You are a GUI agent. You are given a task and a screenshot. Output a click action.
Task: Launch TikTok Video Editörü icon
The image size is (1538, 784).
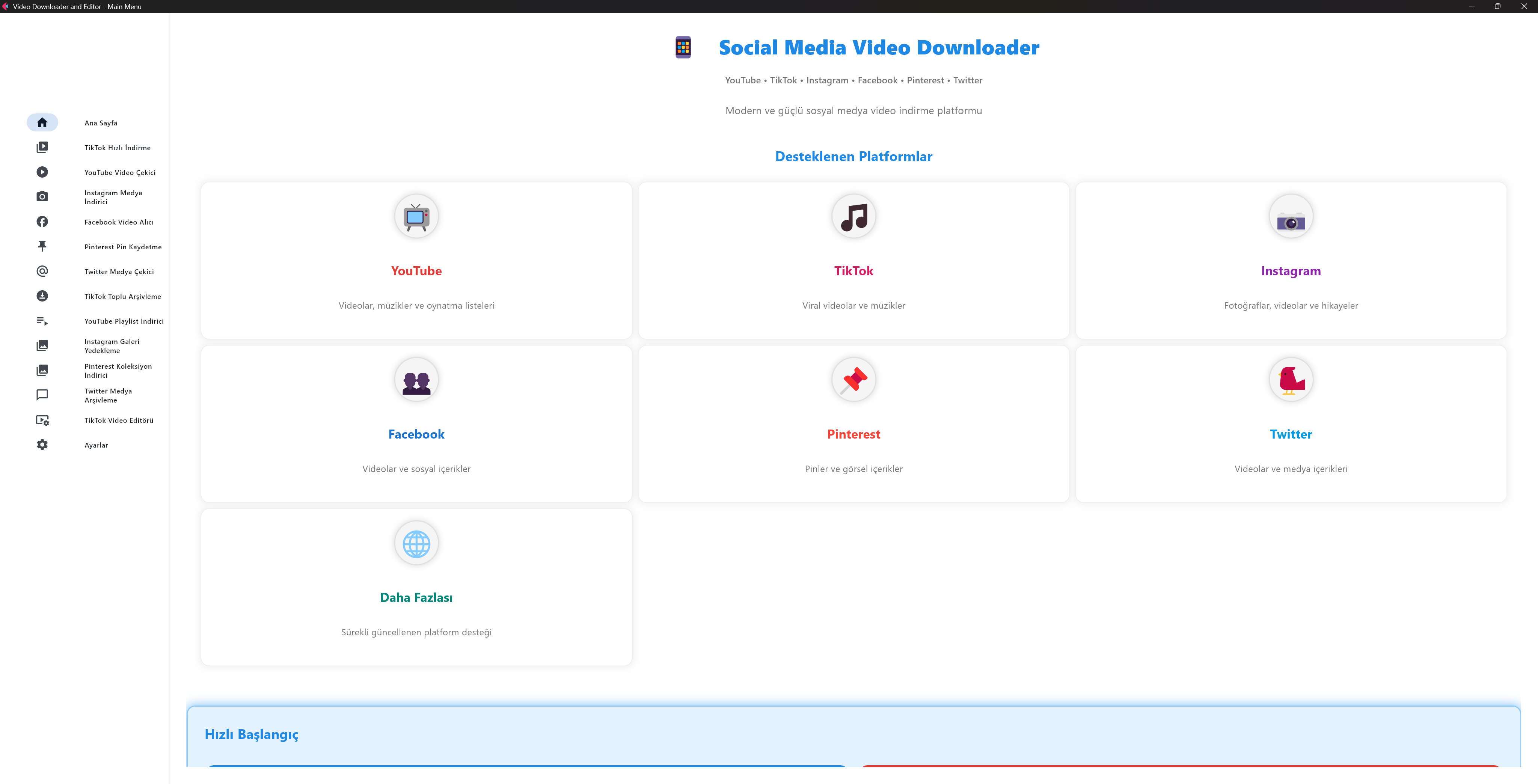42,421
